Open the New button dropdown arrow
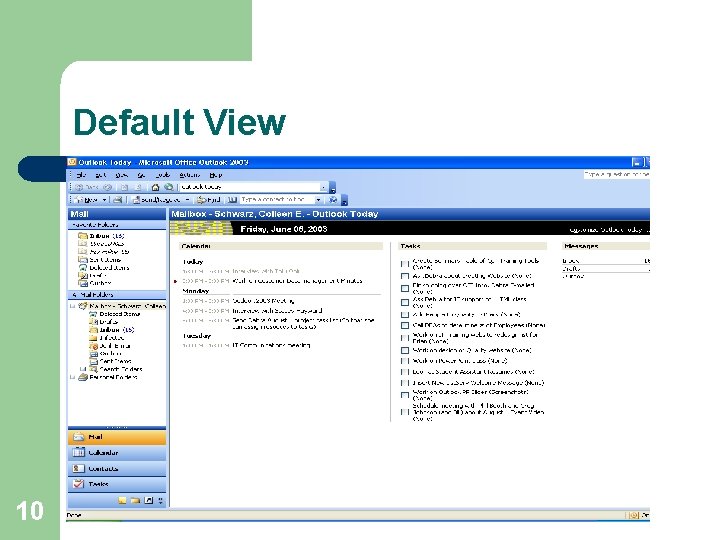 [x=104, y=200]
